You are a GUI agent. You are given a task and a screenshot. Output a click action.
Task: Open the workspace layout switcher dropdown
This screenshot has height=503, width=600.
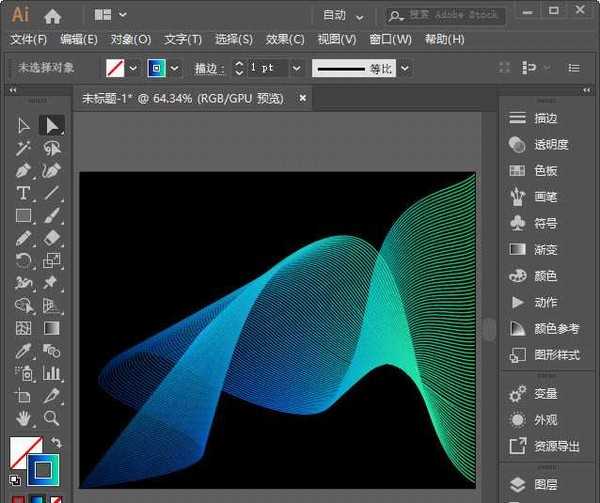coord(111,15)
